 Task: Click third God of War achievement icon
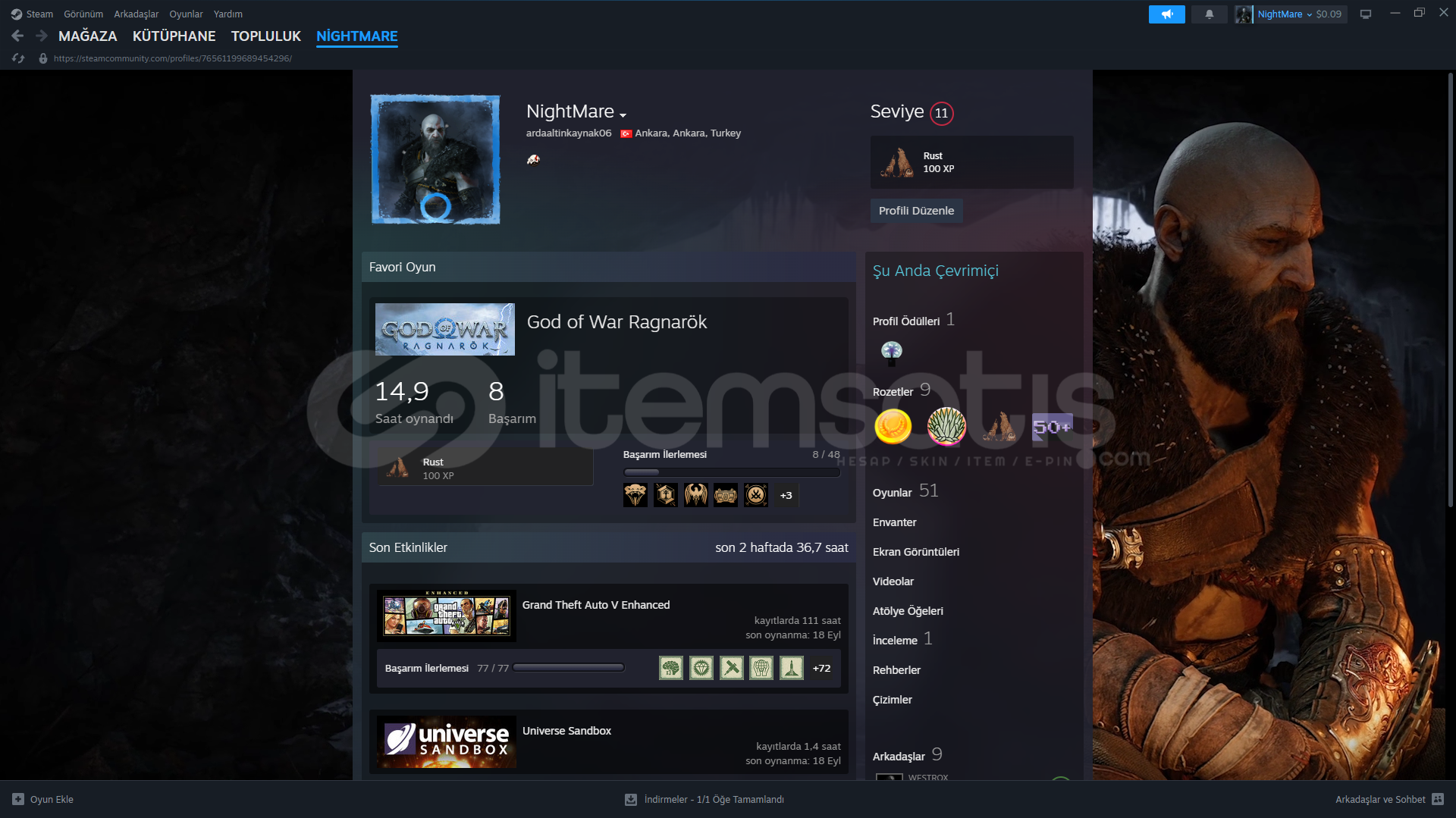point(695,495)
